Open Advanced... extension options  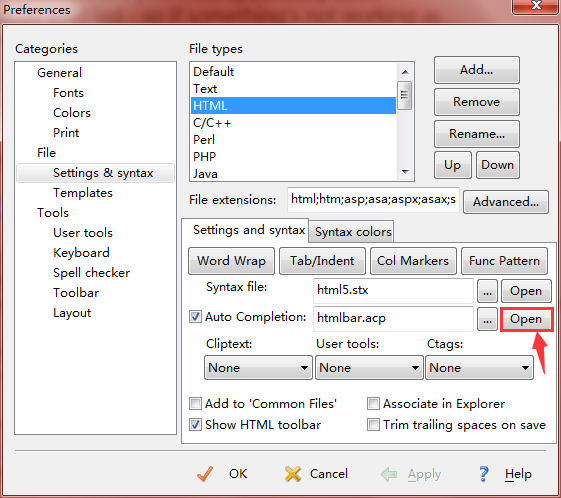tap(506, 202)
